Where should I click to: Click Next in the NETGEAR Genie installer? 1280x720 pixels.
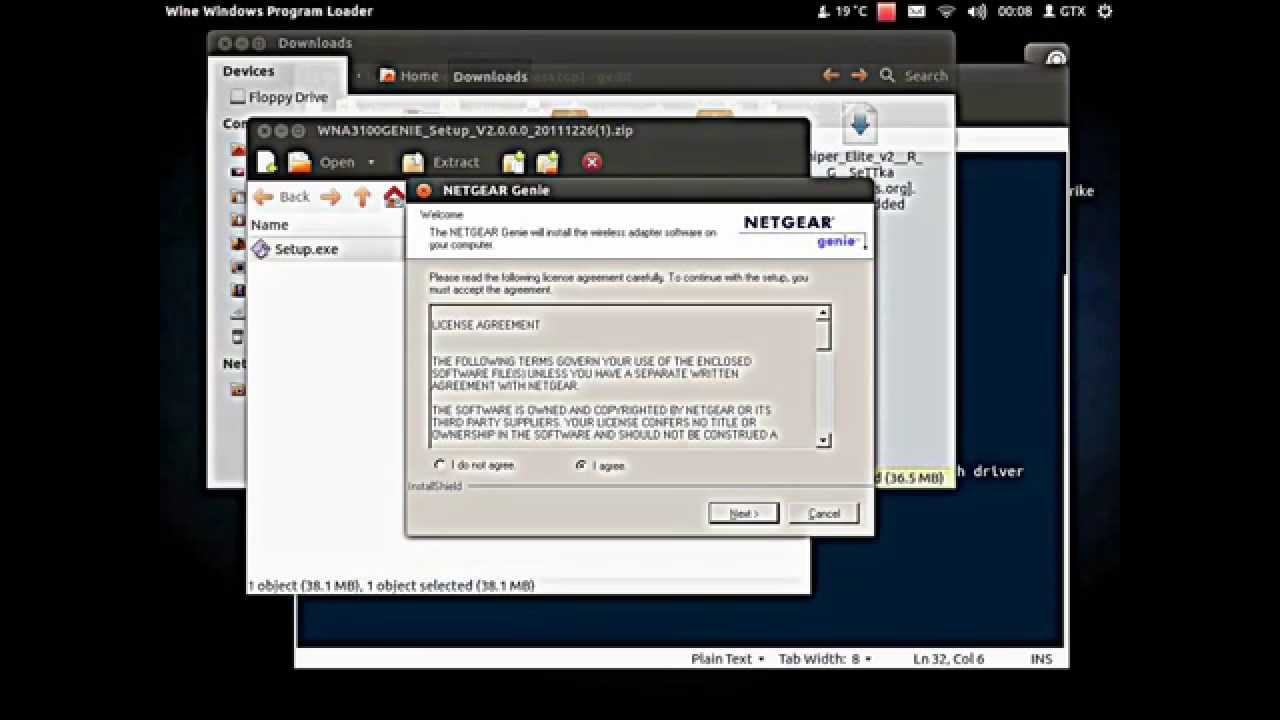(743, 513)
